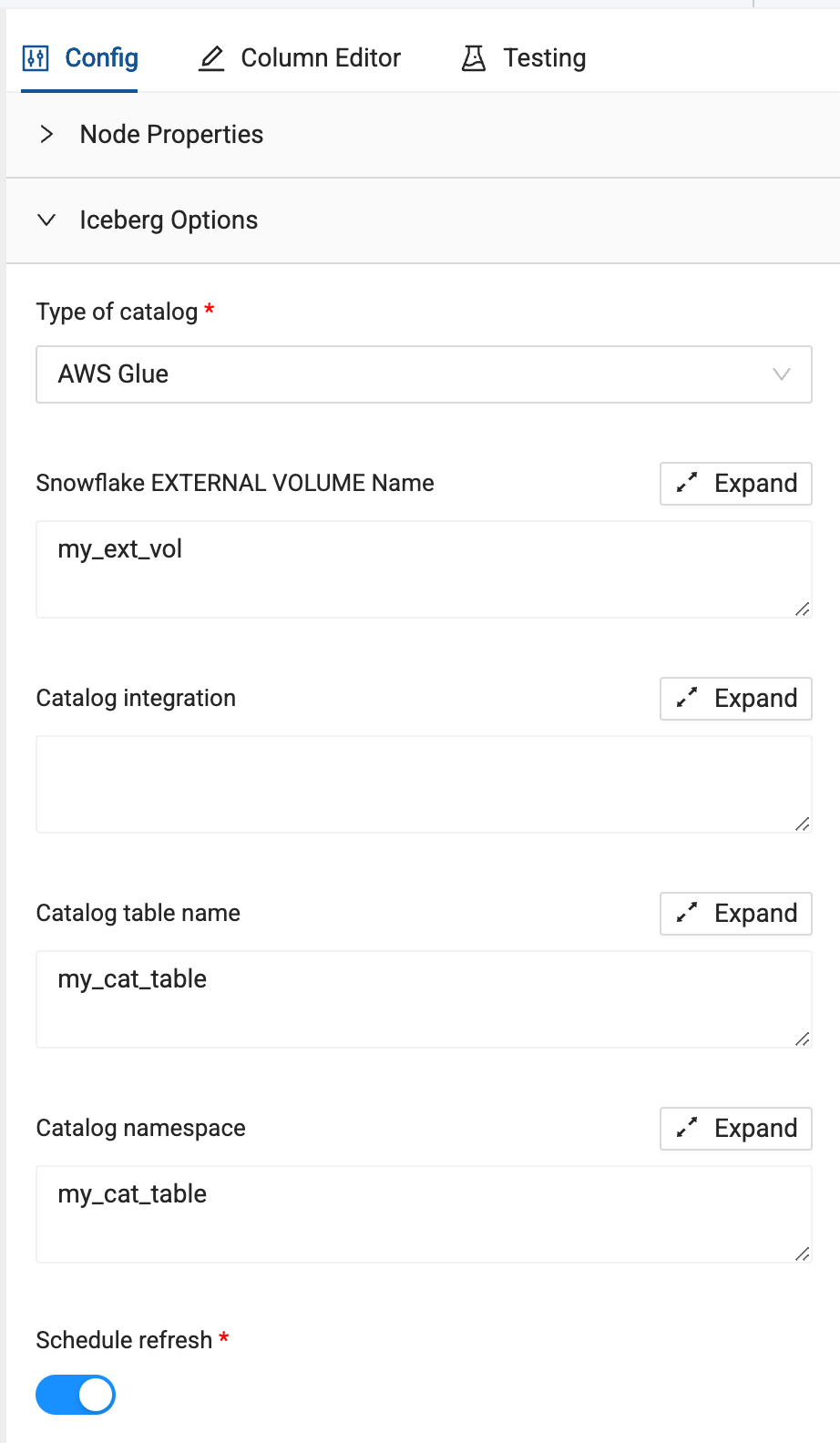Click expand arrows icon for Snowflake EXTERNAL VOLUME Name
The width and height of the screenshot is (840, 1443).
pos(687,483)
